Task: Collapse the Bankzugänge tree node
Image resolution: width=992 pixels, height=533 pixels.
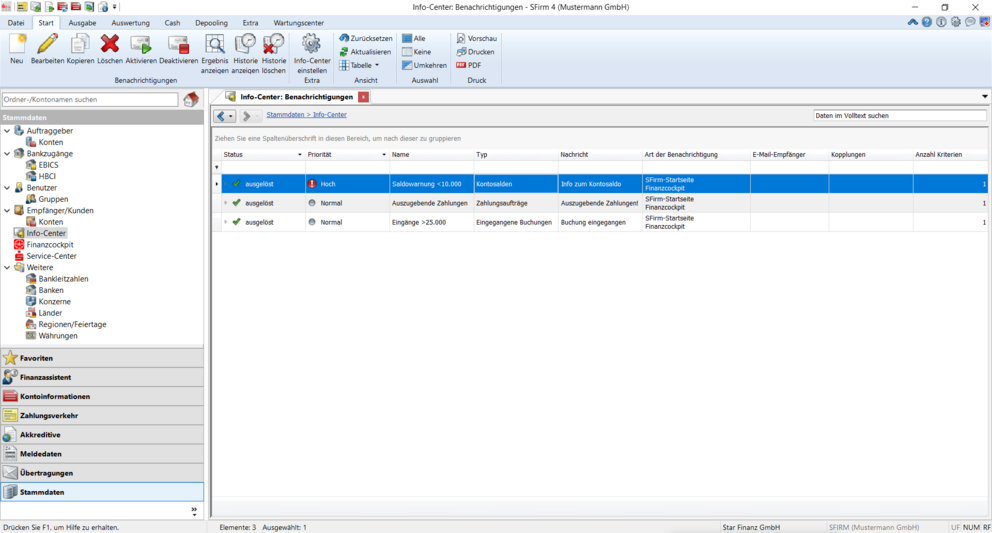Action: pyautogui.click(x=8, y=154)
